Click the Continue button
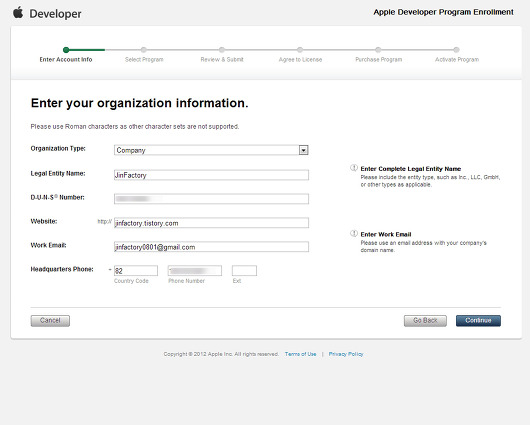530x425 pixels. pos(478,321)
